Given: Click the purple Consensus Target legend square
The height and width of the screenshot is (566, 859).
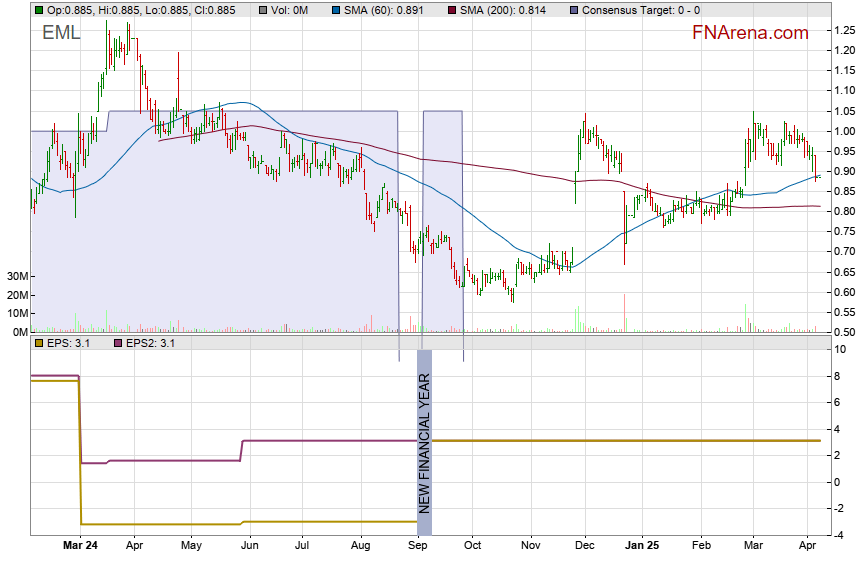Looking at the screenshot, I should pyautogui.click(x=573, y=10).
